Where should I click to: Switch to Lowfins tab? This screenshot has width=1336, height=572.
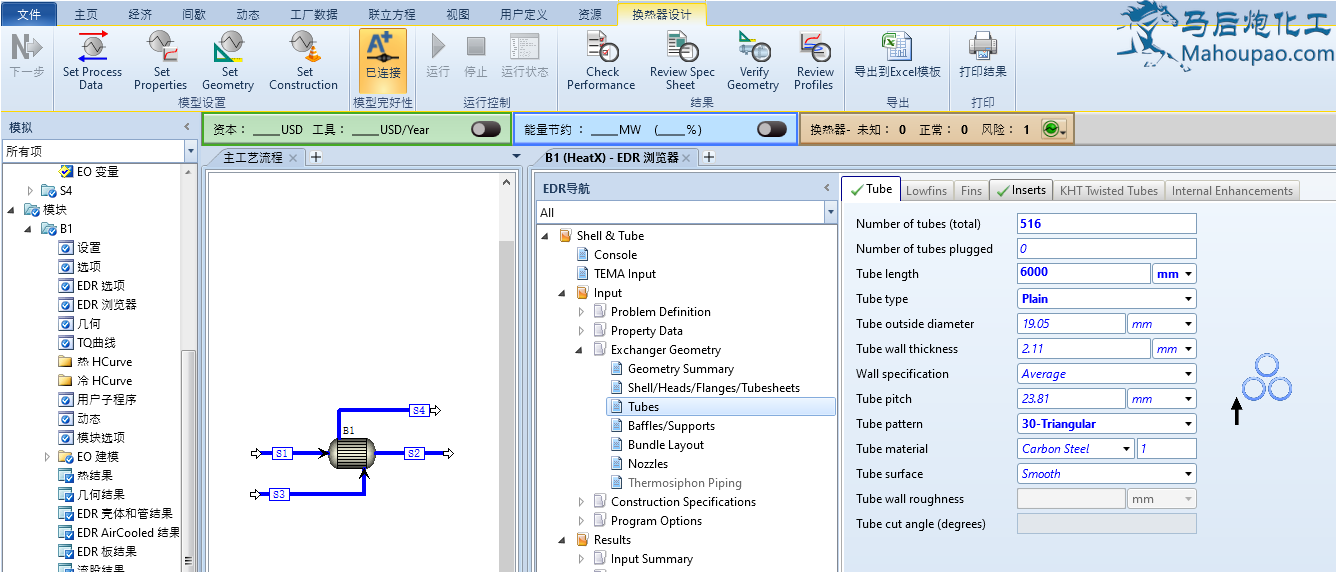[x=926, y=190]
